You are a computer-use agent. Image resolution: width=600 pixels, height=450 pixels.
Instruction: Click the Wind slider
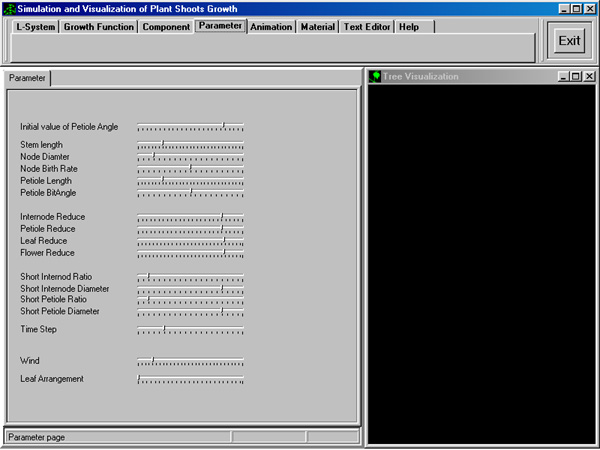coord(190,360)
